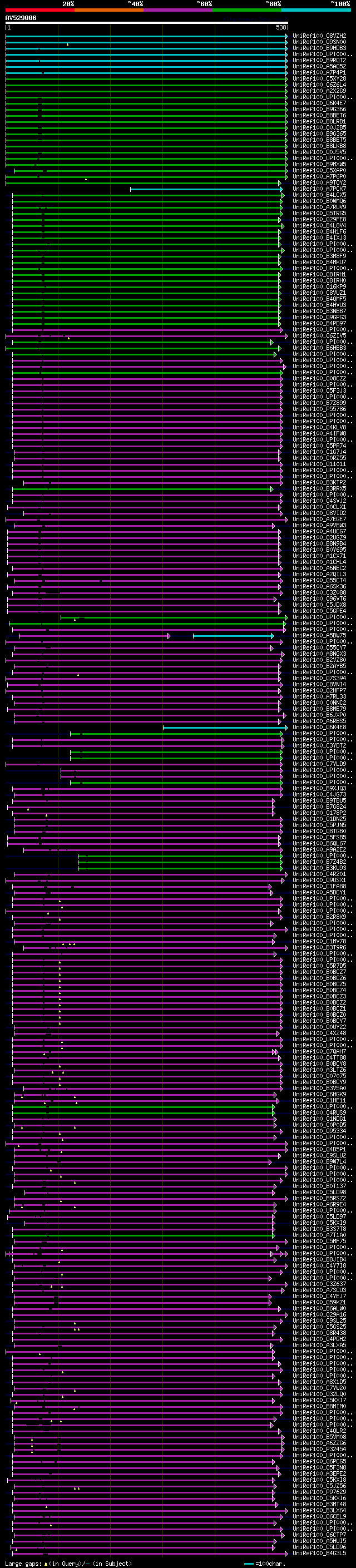356x1568 pixels.
Task: Select the label UniRef100_B9G366
Action: tap(319, 109)
